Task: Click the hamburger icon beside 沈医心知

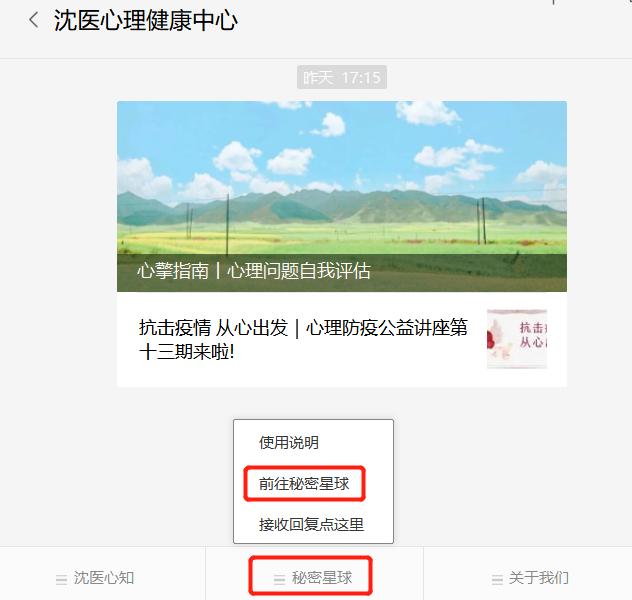Action: 62,579
